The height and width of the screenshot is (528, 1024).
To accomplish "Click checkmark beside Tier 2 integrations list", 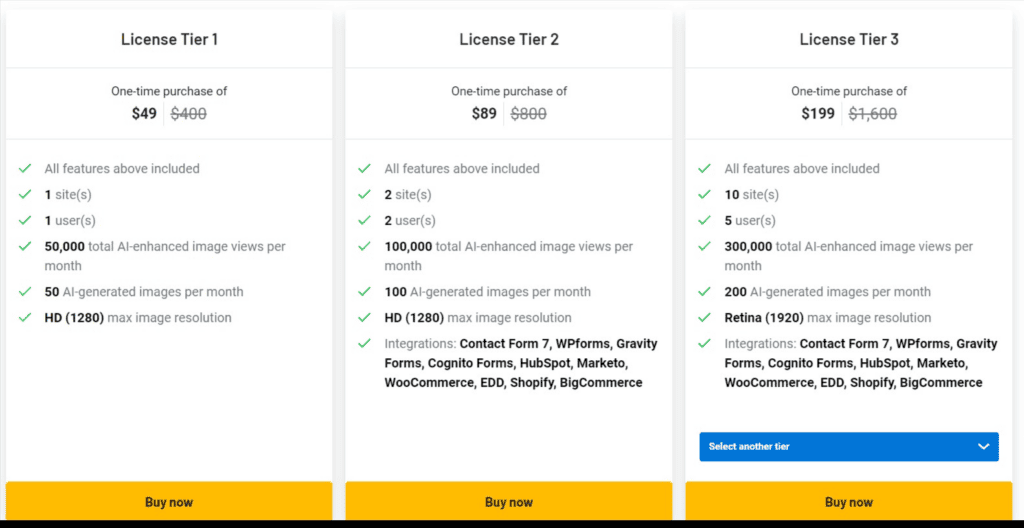I will 365,344.
